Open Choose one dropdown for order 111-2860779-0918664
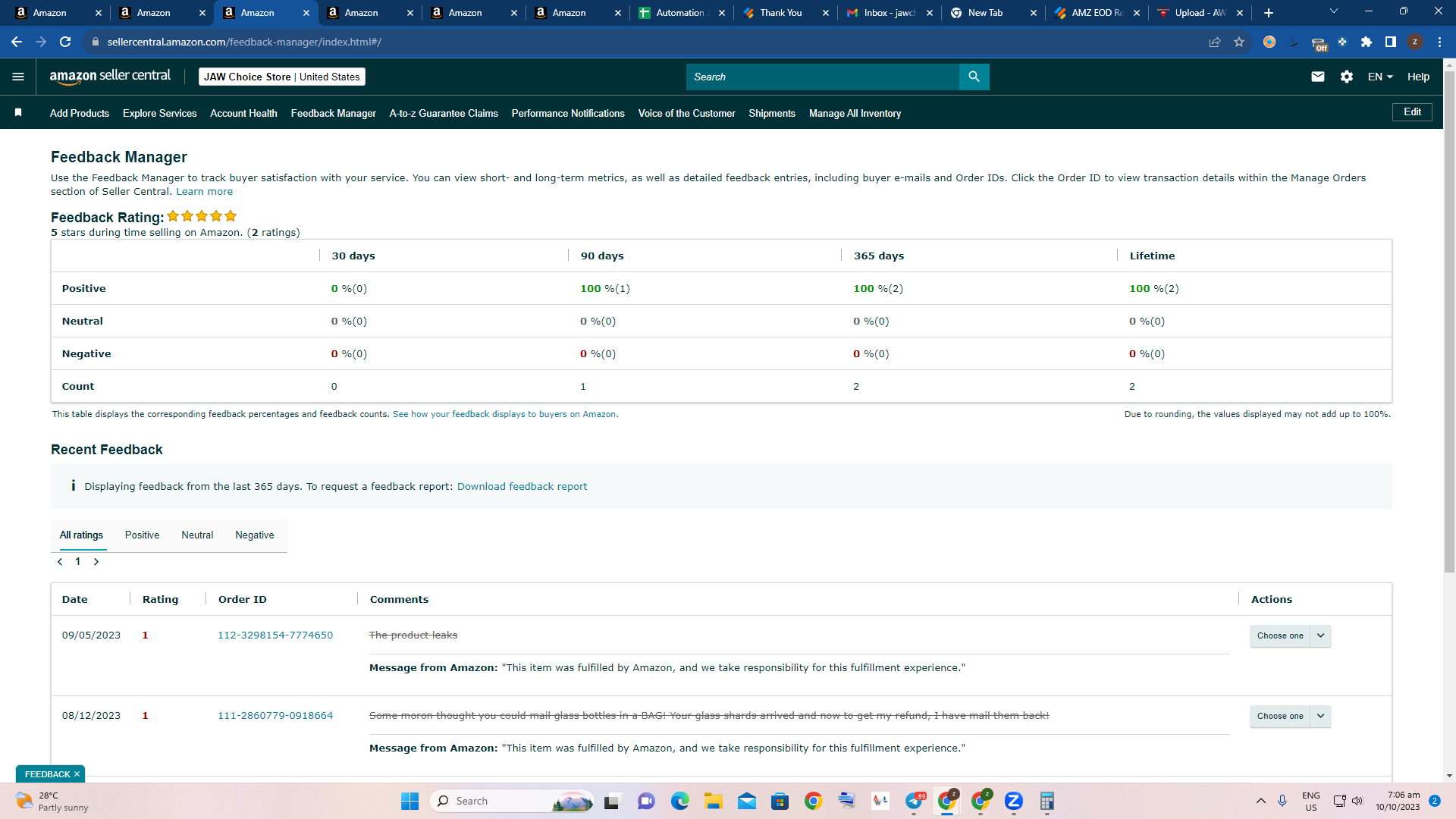The height and width of the screenshot is (819, 1456). click(1290, 716)
